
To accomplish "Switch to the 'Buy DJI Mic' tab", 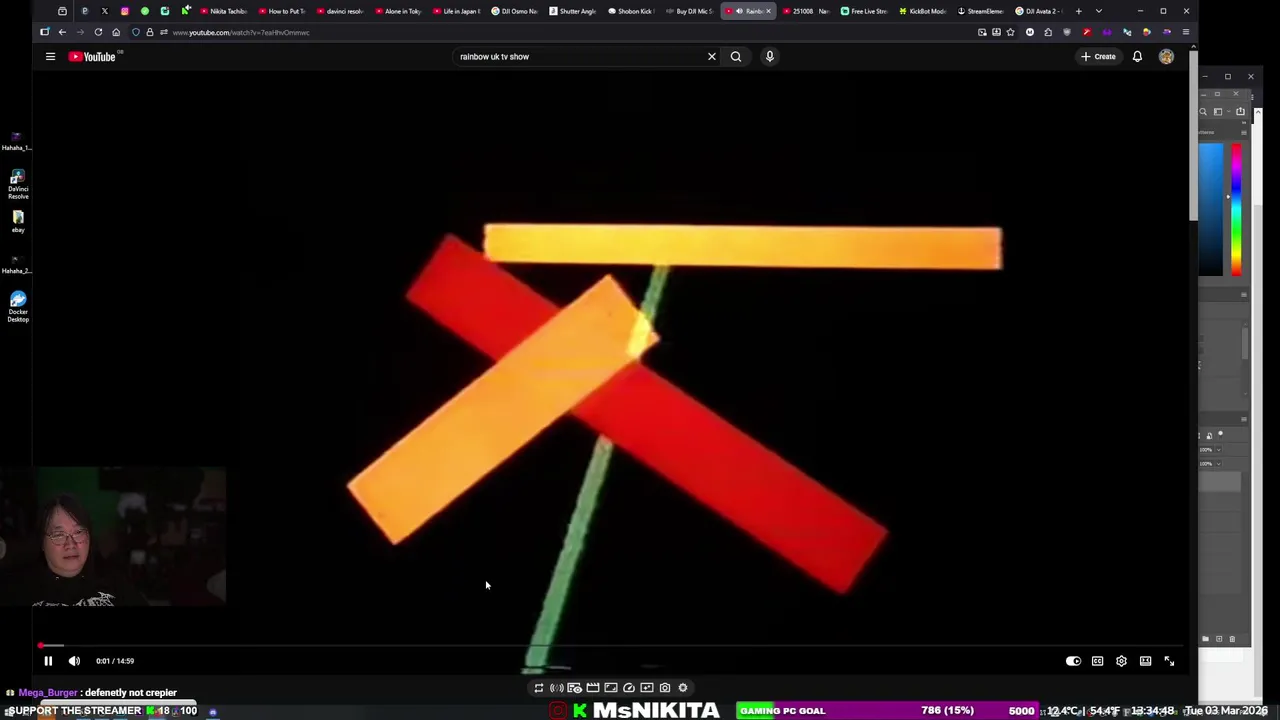I will coord(689,11).
